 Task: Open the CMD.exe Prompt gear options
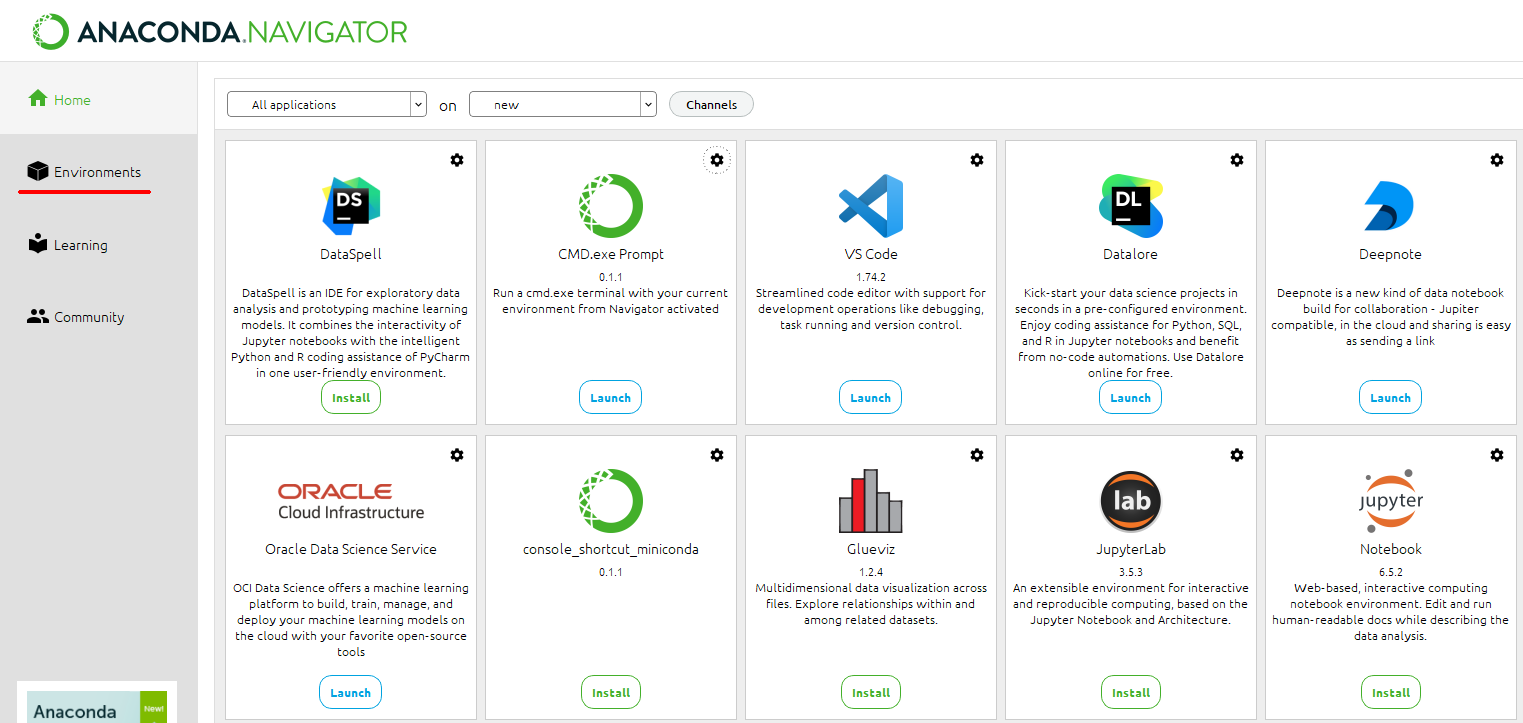717,160
